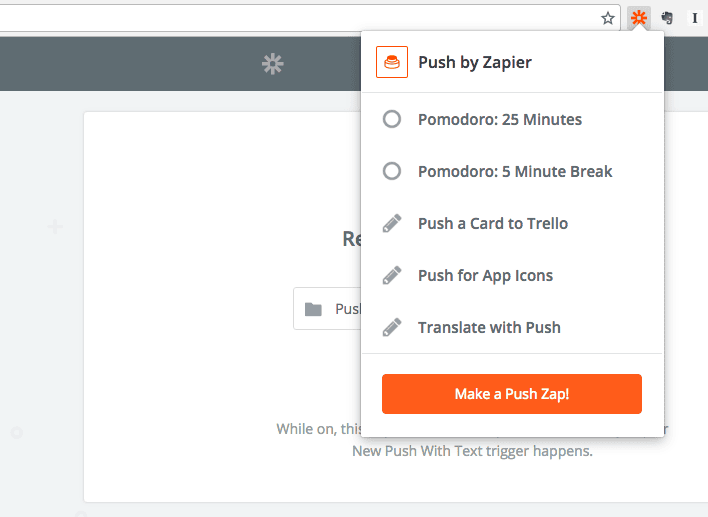Click the folder icon in the page selector
The image size is (708, 517).
313,309
